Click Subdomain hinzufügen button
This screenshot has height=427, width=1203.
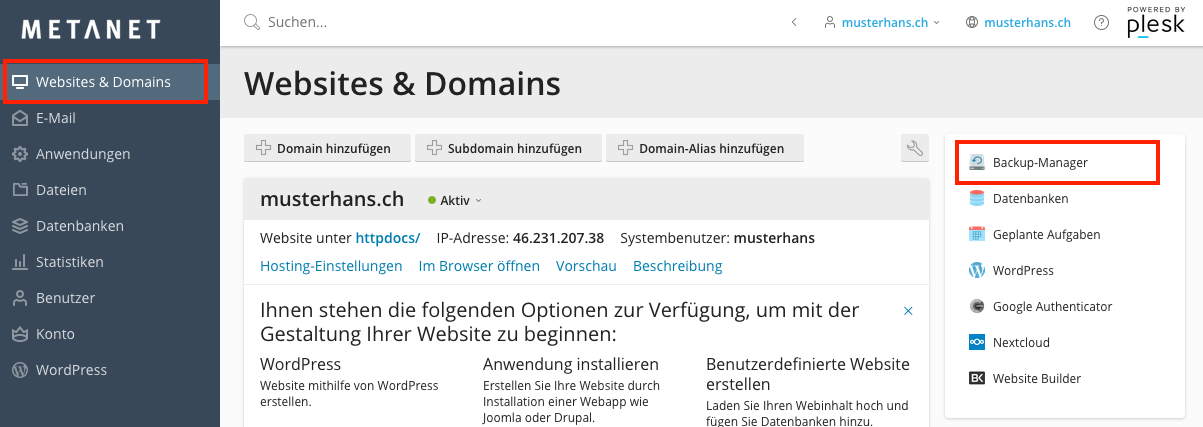pyautogui.click(x=507, y=149)
